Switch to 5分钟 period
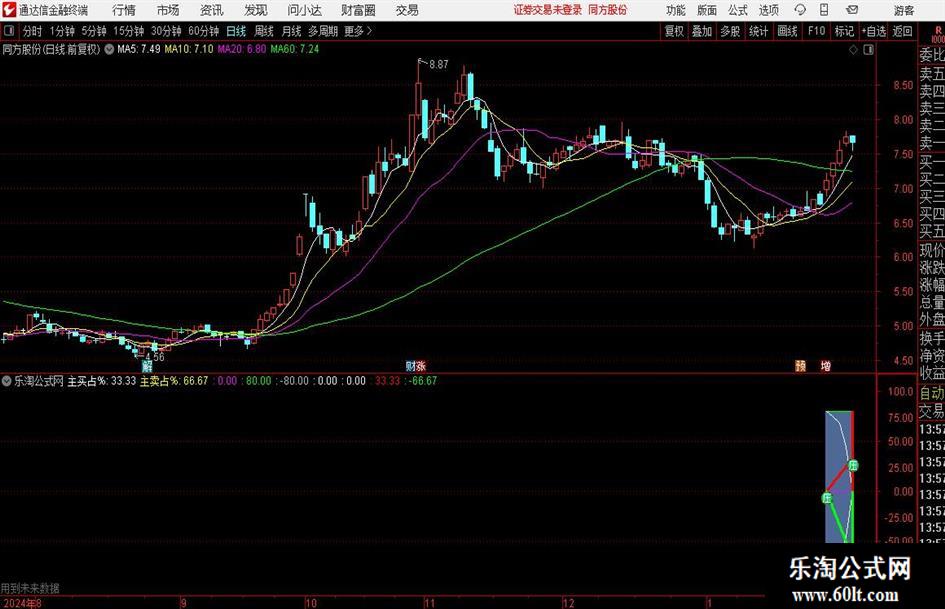This screenshot has width=945, height=609. click(x=94, y=31)
